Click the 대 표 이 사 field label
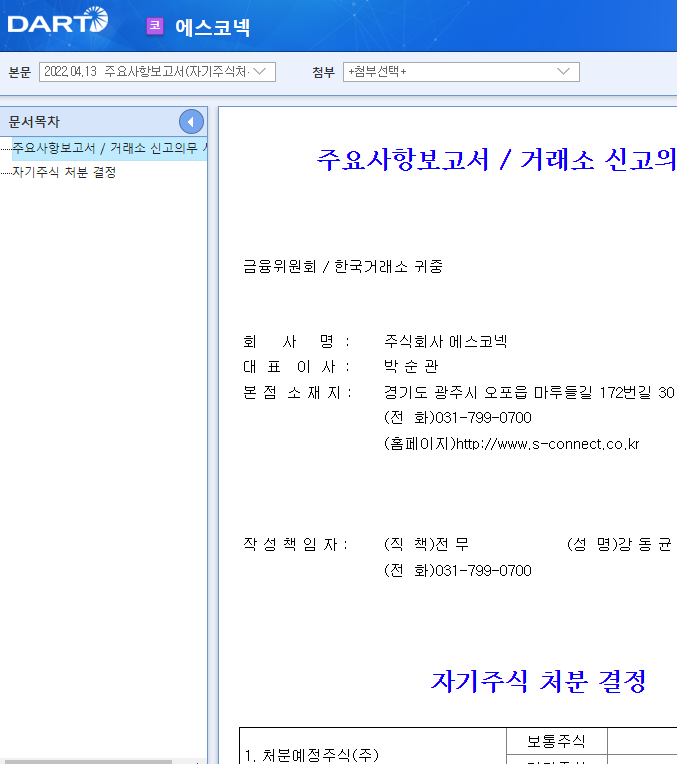The width and height of the screenshot is (677, 764). point(296,366)
